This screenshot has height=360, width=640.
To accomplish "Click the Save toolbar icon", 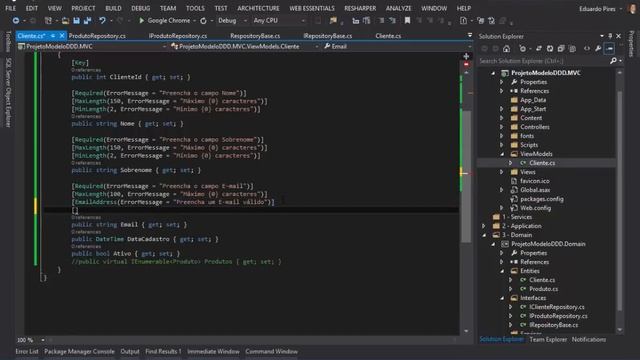I will point(76,20).
